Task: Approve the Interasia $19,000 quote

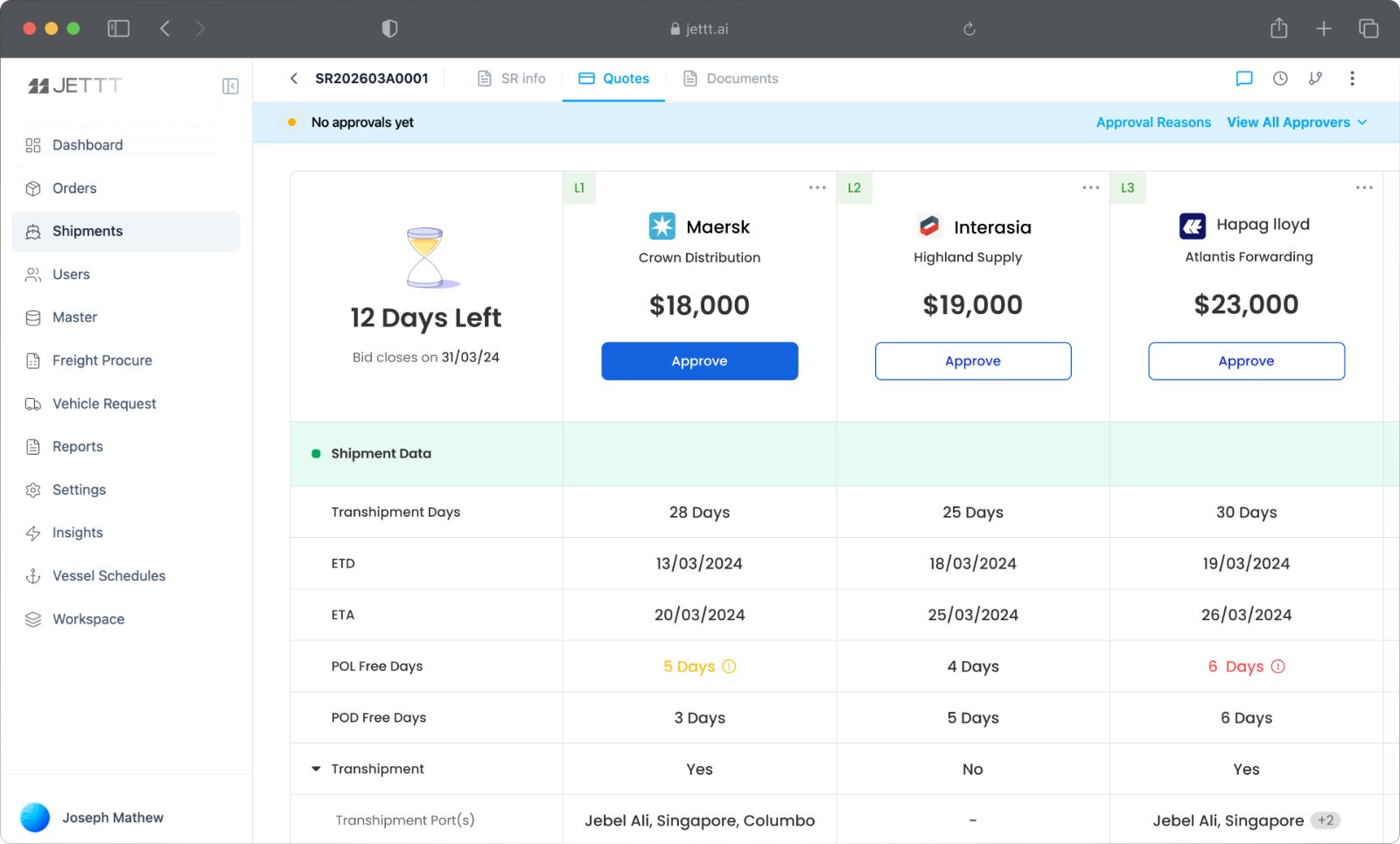Action: 973,361
